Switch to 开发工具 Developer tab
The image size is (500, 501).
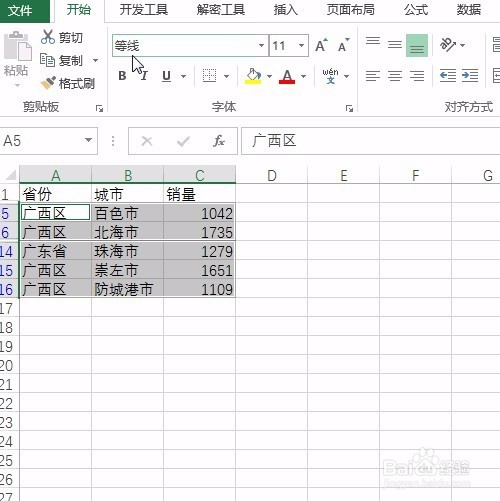click(144, 10)
